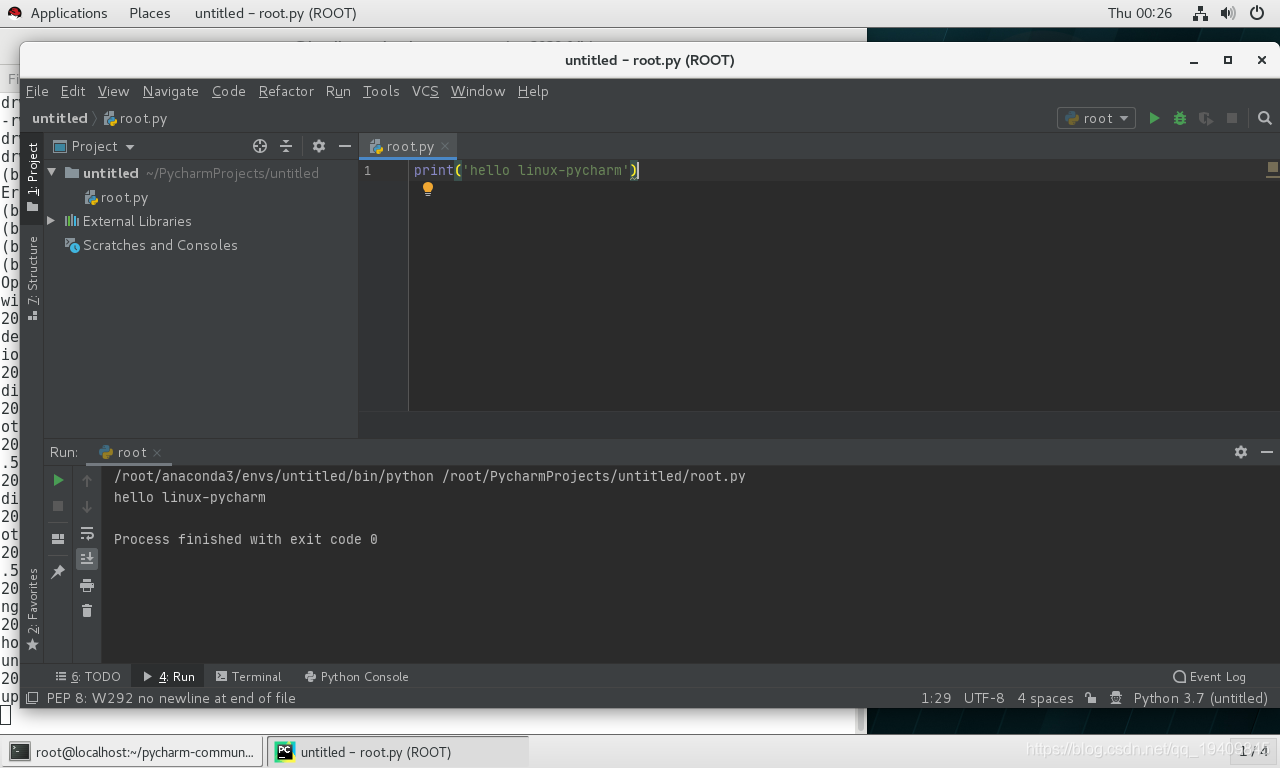This screenshot has width=1280, height=768.
Task: Open Search Everywhere with the magnifier icon
Action: 1264,117
